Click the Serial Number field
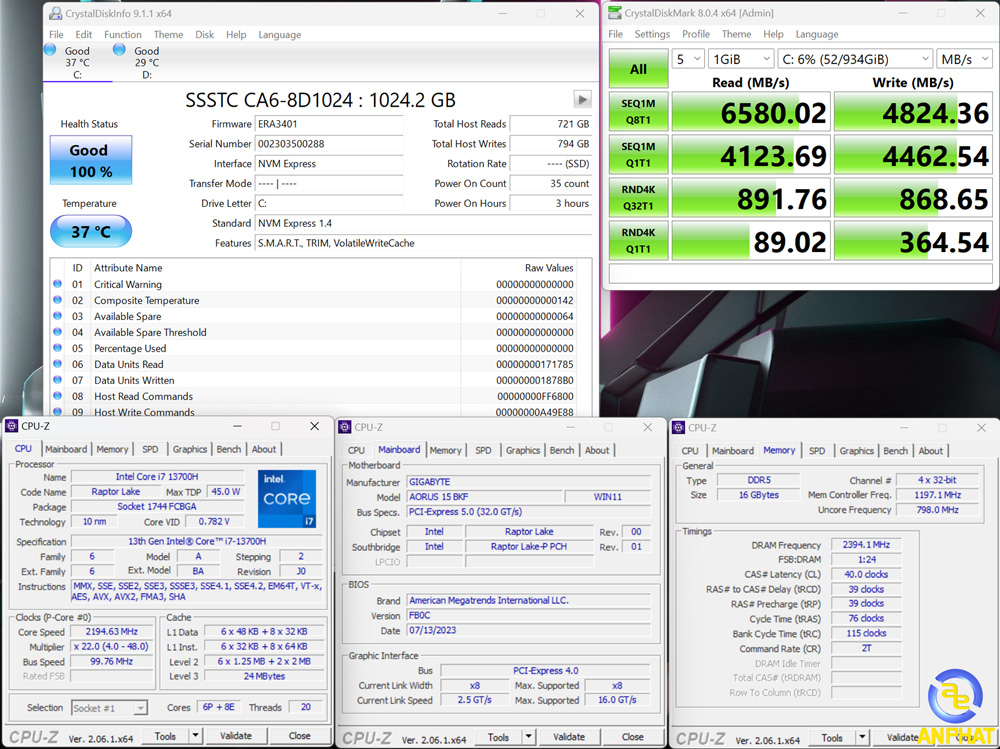The height and width of the screenshot is (749, 1000). [328, 144]
